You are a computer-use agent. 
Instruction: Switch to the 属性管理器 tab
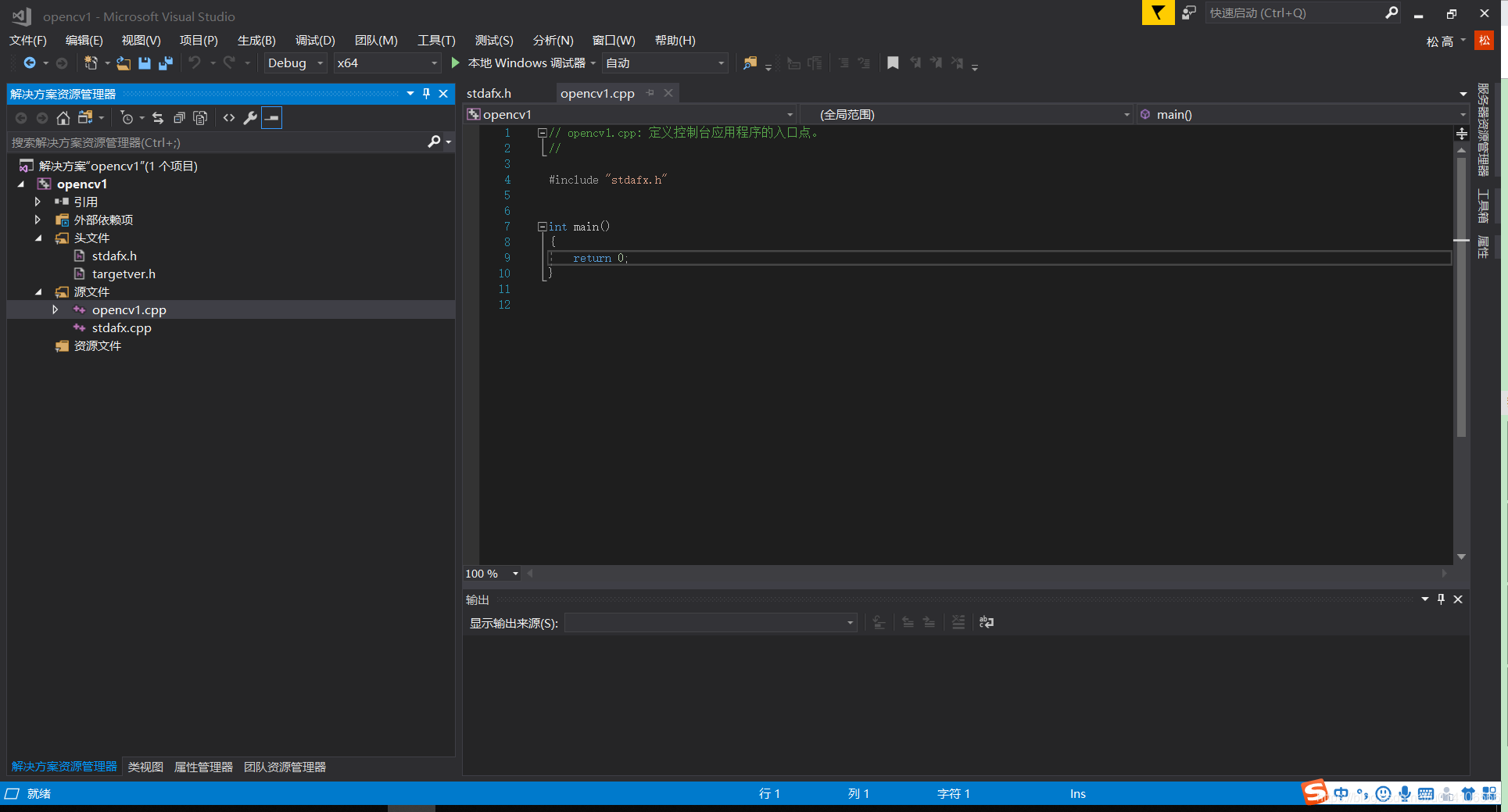[x=203, y=767]
